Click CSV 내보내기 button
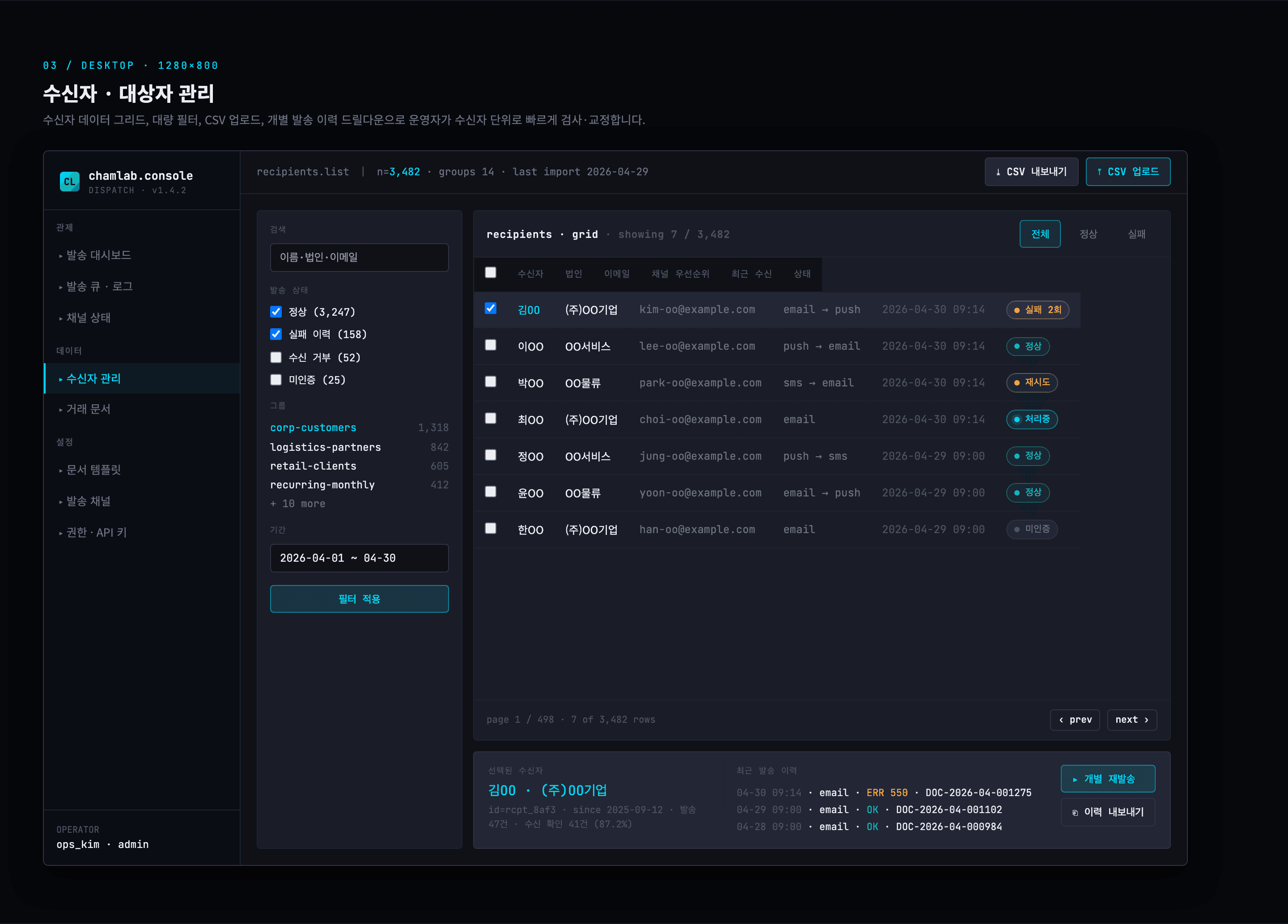Viewport: 1288px width, 924px height. [1031, 171]
